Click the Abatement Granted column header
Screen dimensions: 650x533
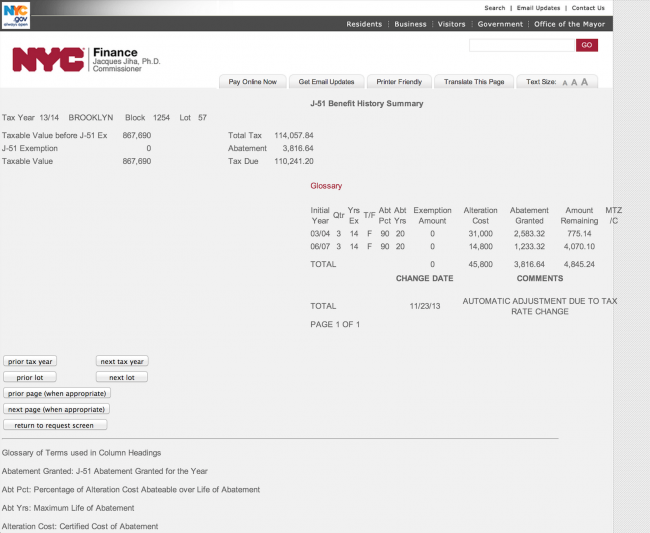tap(529, 216)
